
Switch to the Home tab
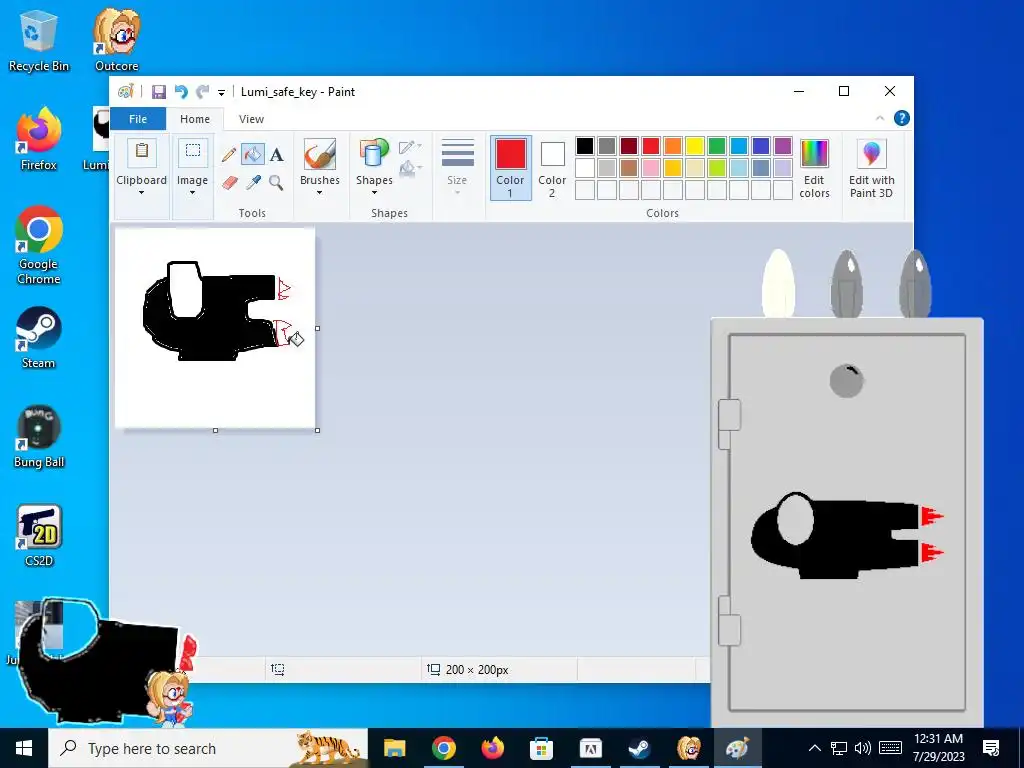pyautogui.click(x=195, y=119)
